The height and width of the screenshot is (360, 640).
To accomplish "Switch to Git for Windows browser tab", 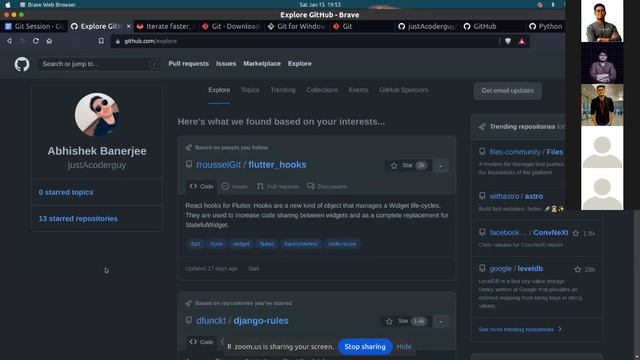I will [297, 26].
